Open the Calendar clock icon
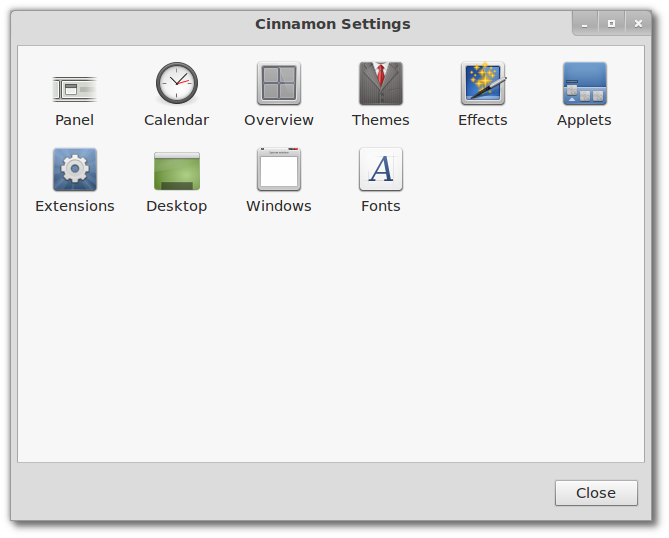Image resolution: width=669 pixels, height=538 pixels. pos(177,84)
